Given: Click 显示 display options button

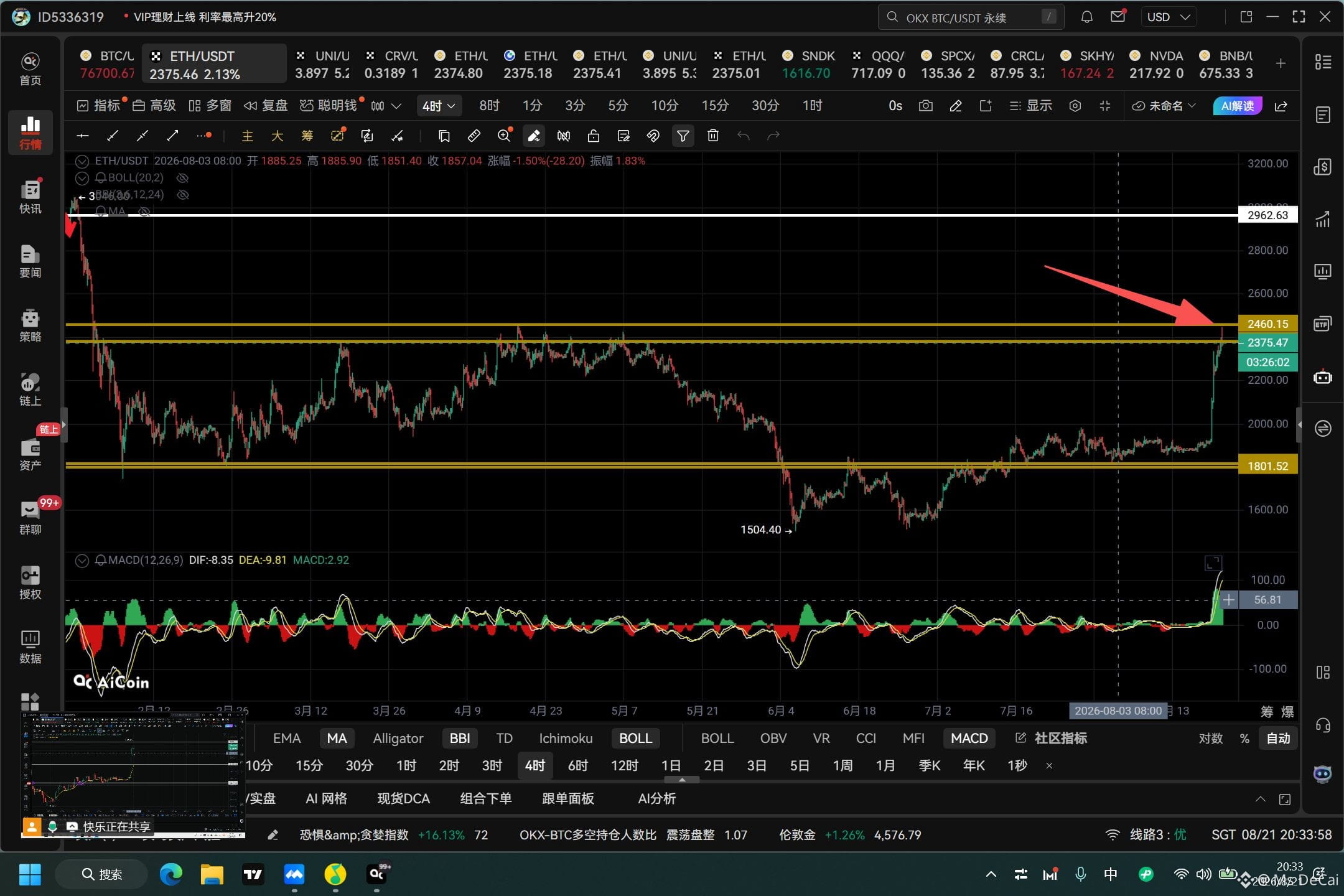Looking at the screenshot, I should coord(1030,106).
